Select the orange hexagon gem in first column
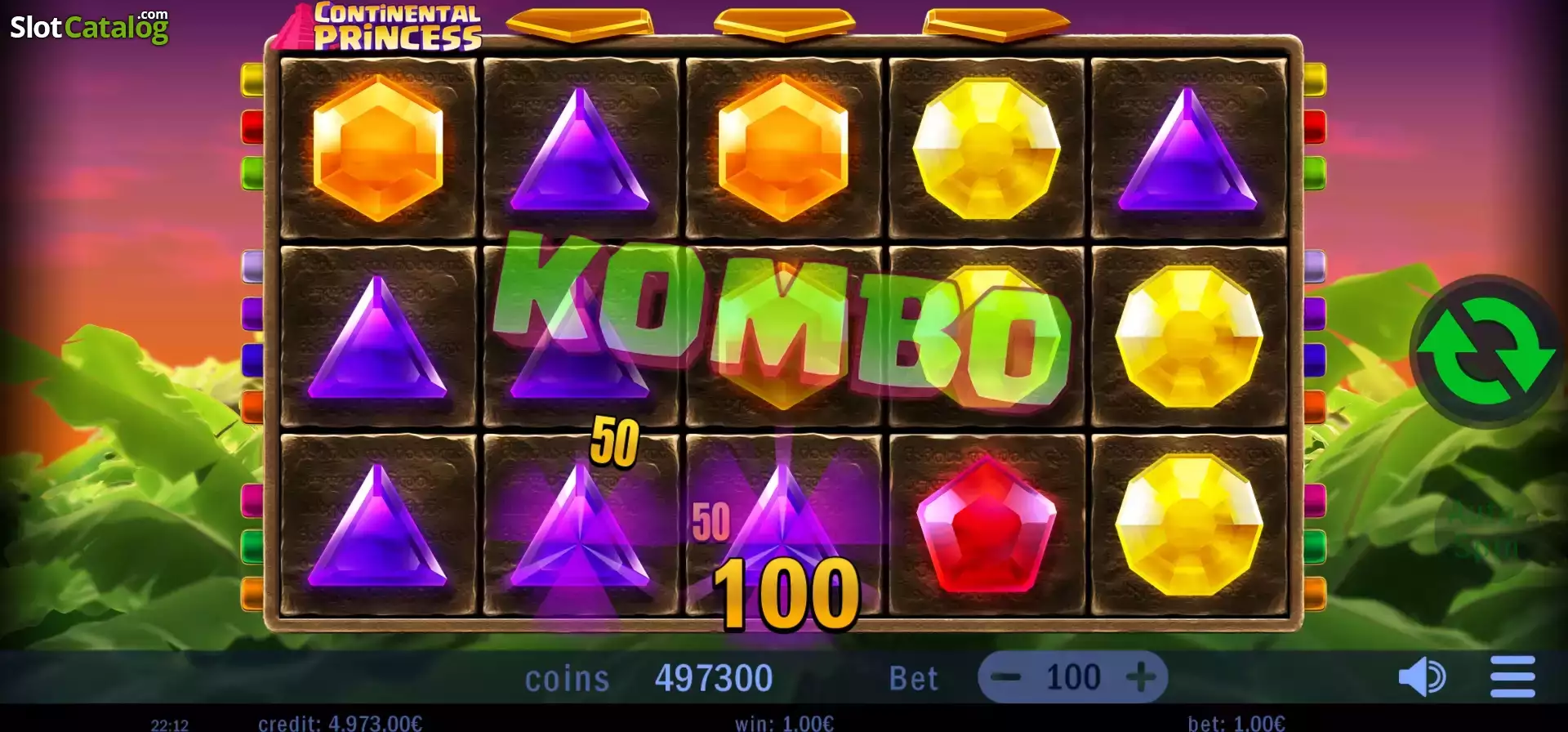The width and height of the screenshot is (1568, 732). [x=378, y=148]
